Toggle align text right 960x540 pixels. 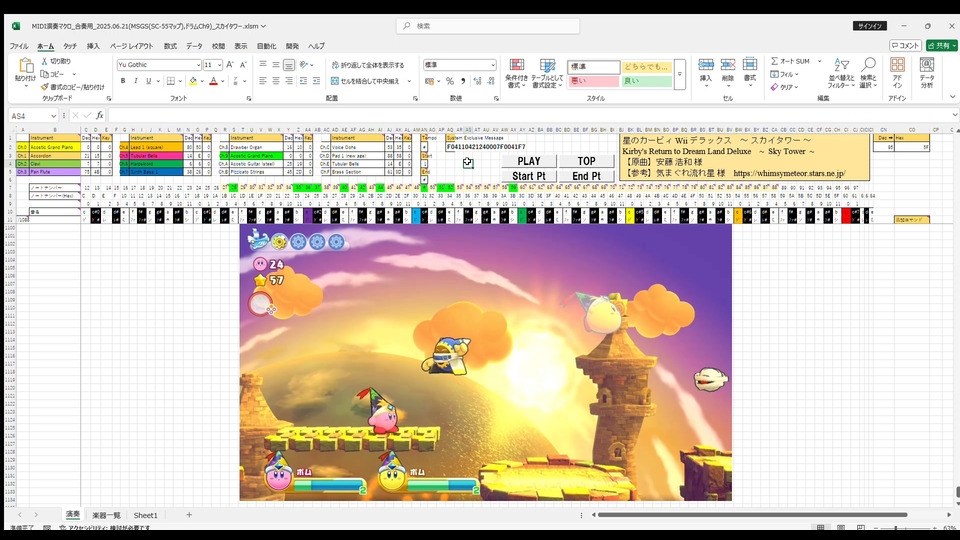coord(289,81)
